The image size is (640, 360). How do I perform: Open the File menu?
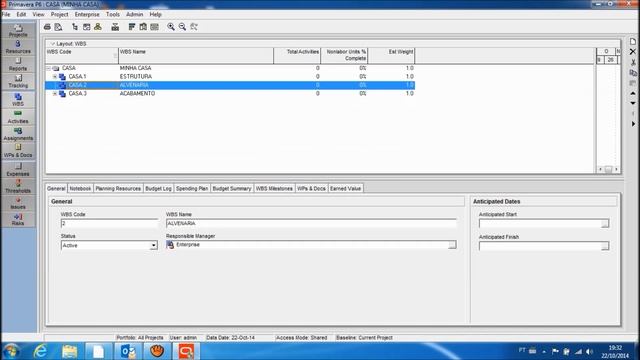[x=6, y=14]
